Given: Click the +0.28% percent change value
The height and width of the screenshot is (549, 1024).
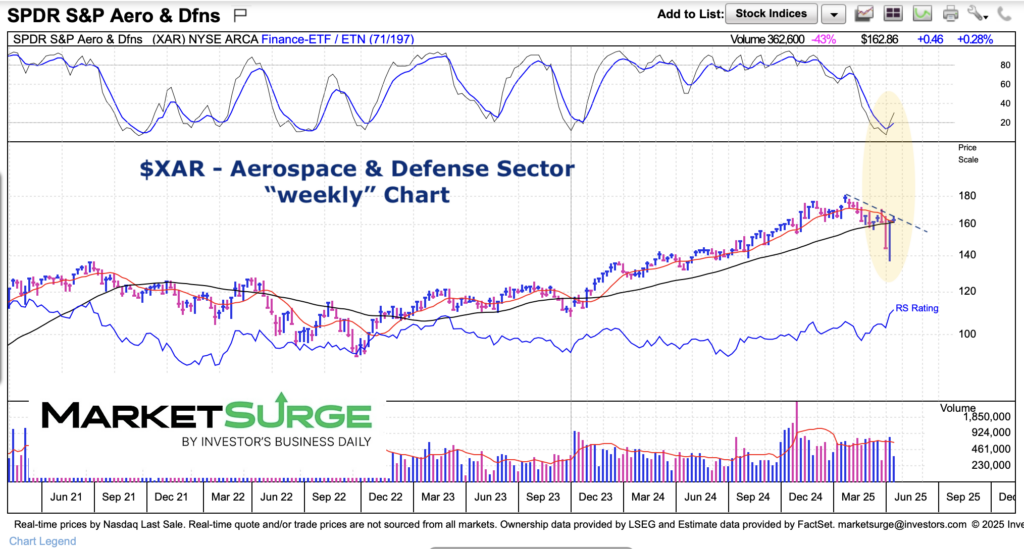Looking at the screenshot, I should [x=975, y=39].
